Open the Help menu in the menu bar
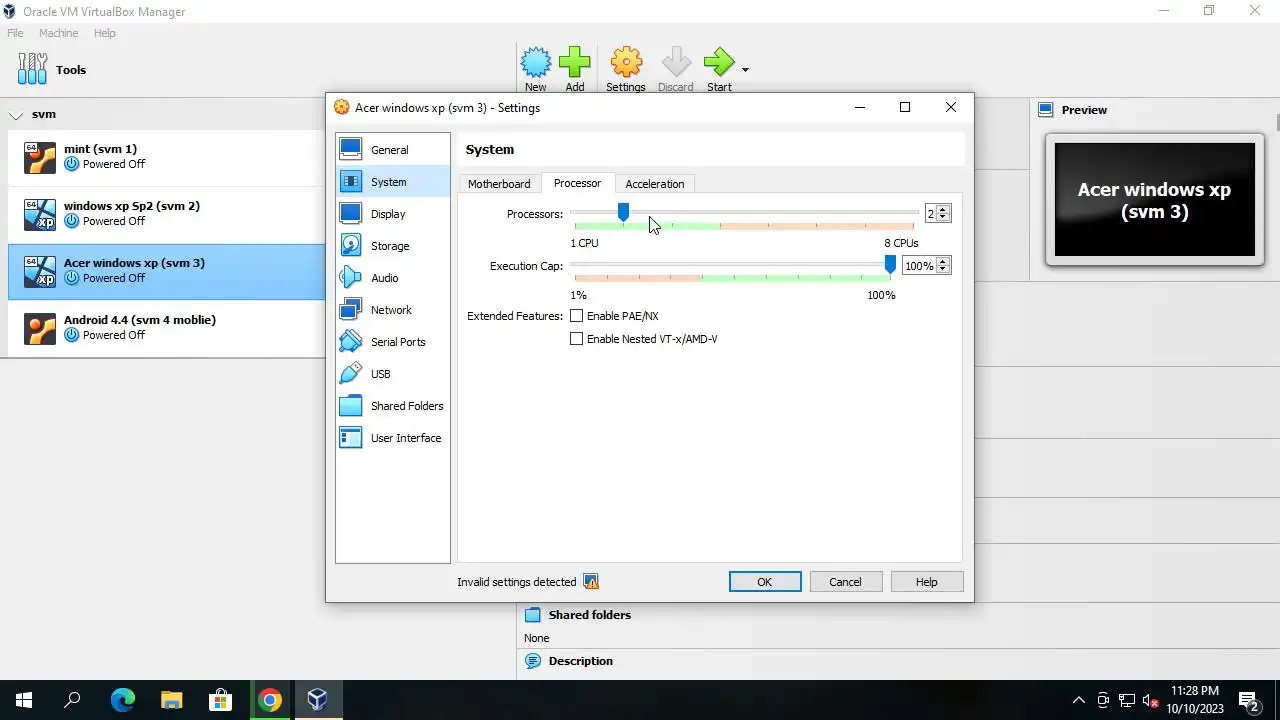This screenshot has height=720, width=1280. (105, 33)
